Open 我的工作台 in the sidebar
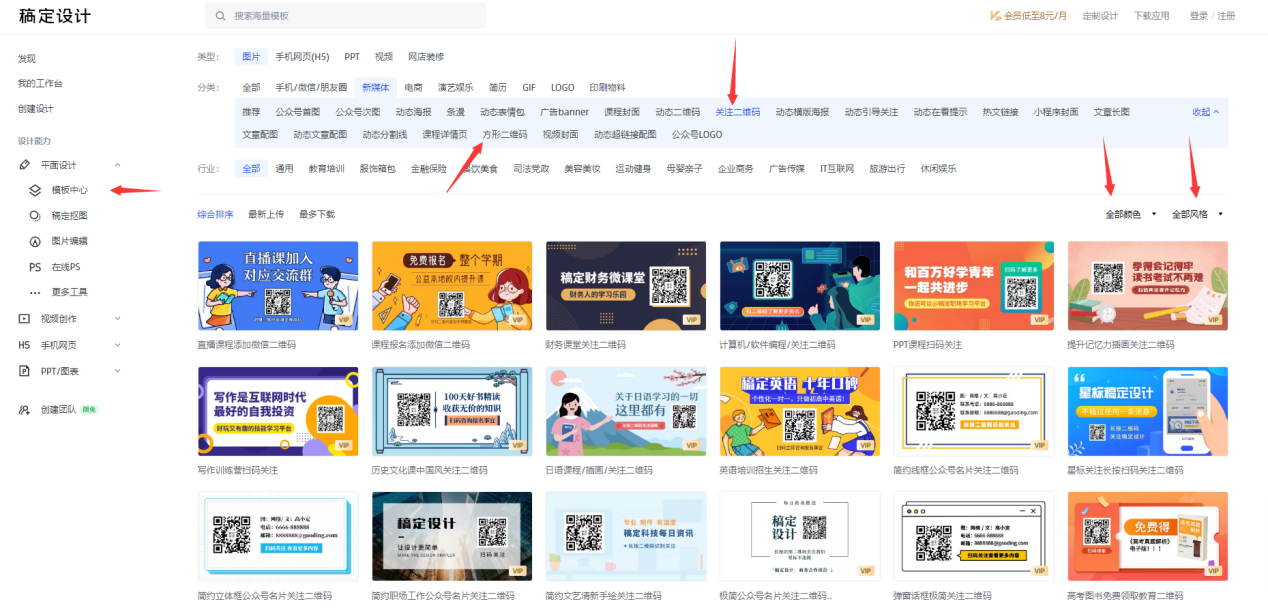 40,83
